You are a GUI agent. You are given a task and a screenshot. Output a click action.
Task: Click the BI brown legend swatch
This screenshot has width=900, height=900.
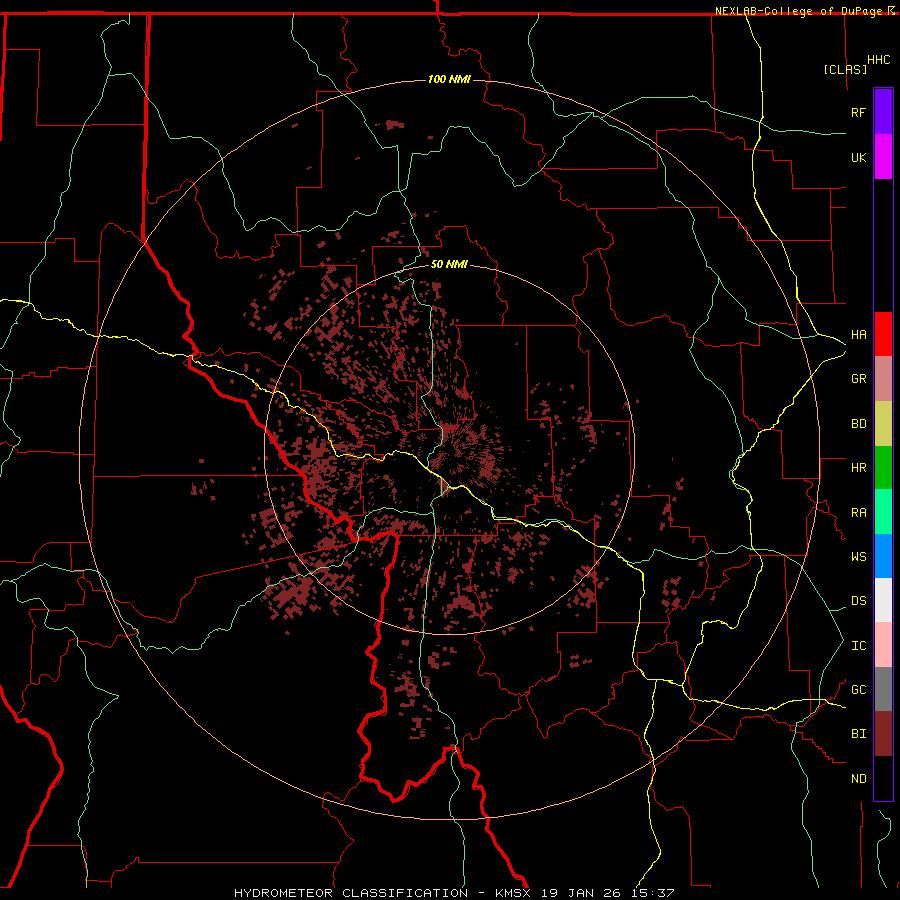[883, 734]
